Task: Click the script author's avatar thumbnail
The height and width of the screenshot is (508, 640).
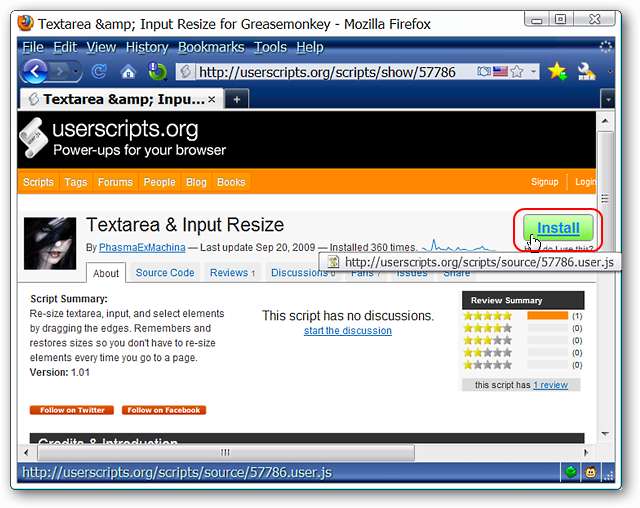Action: (50, 243)
